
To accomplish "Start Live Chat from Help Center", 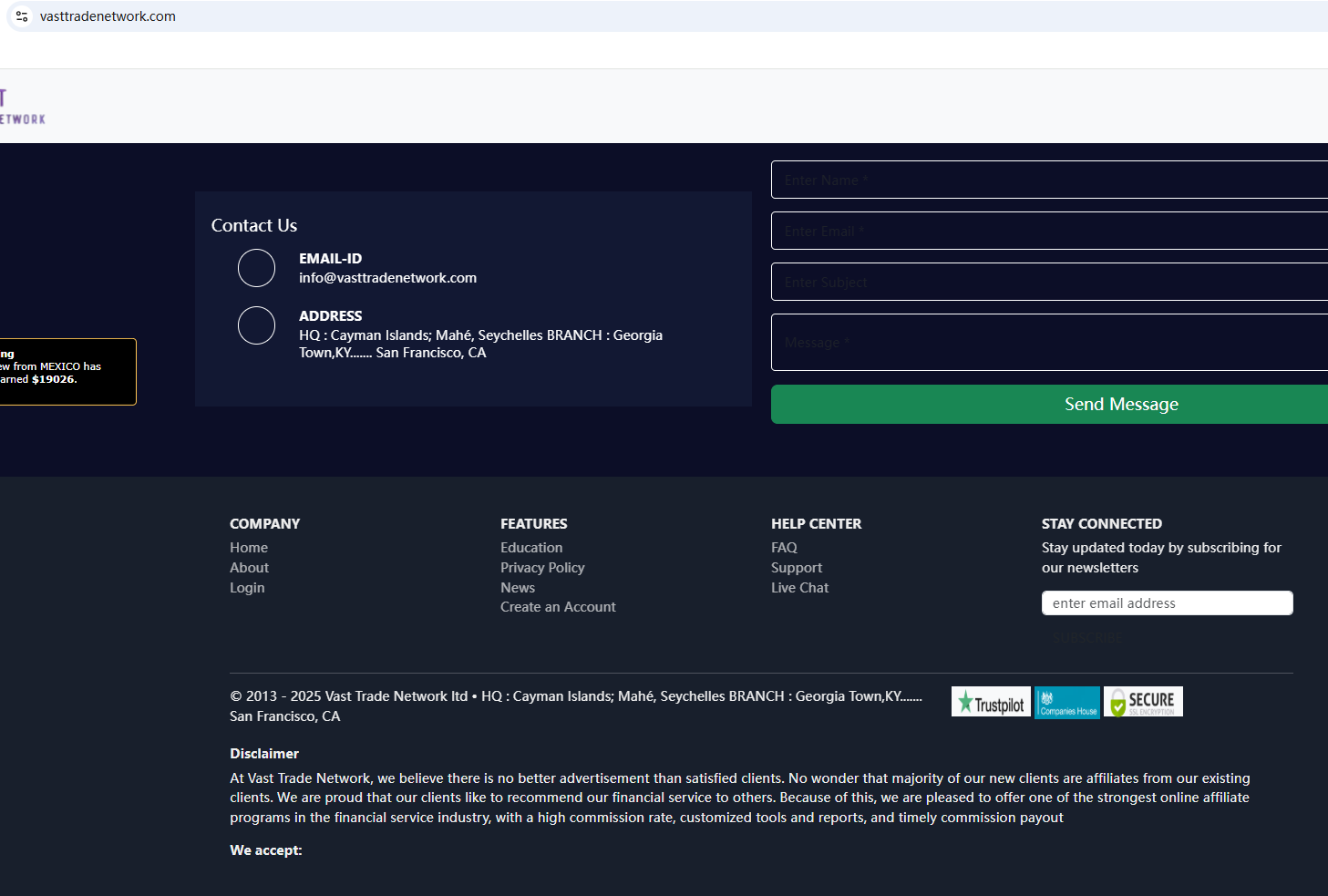I will click(x=799, y=588).
